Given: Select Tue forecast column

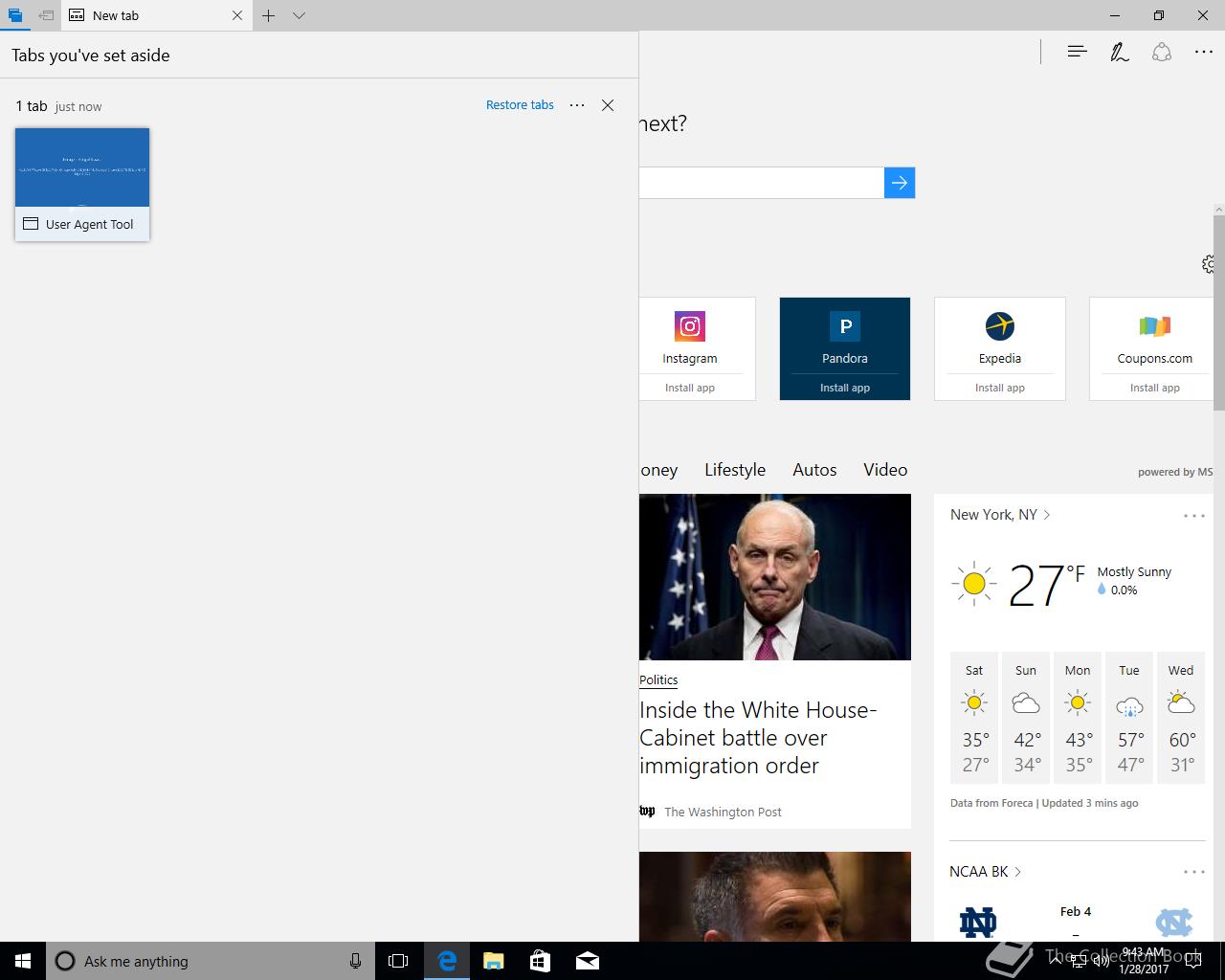Looking at the screenshot, I should click(x=1129, y=718).
